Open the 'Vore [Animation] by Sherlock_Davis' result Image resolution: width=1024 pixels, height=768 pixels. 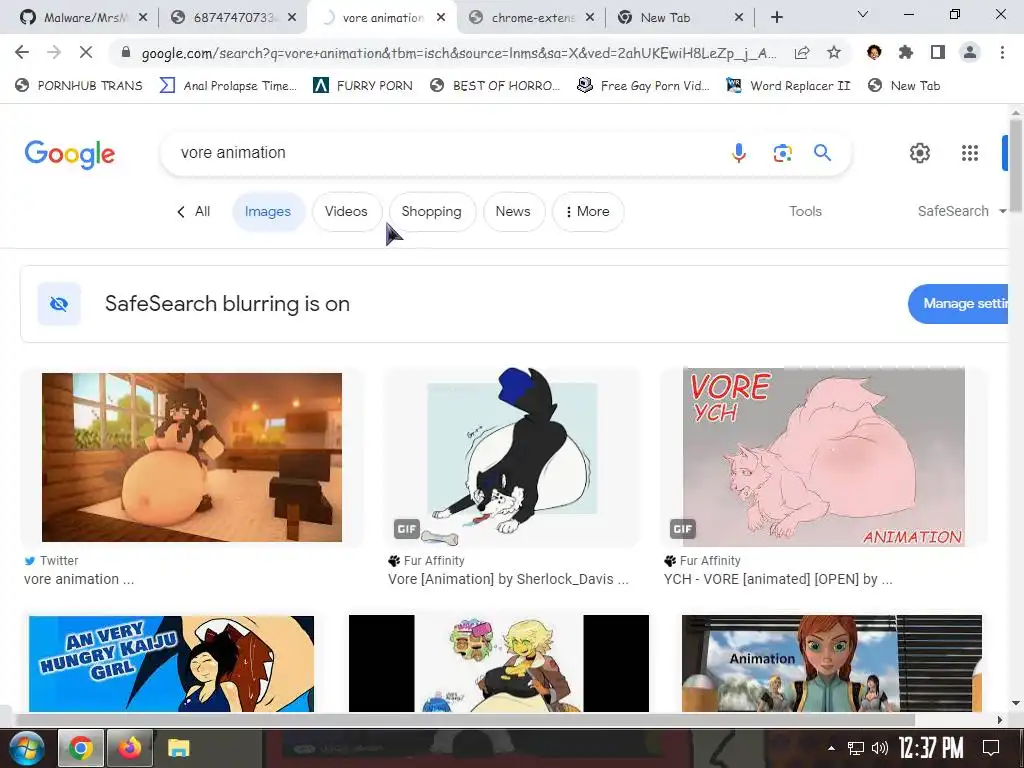(508, 579)
